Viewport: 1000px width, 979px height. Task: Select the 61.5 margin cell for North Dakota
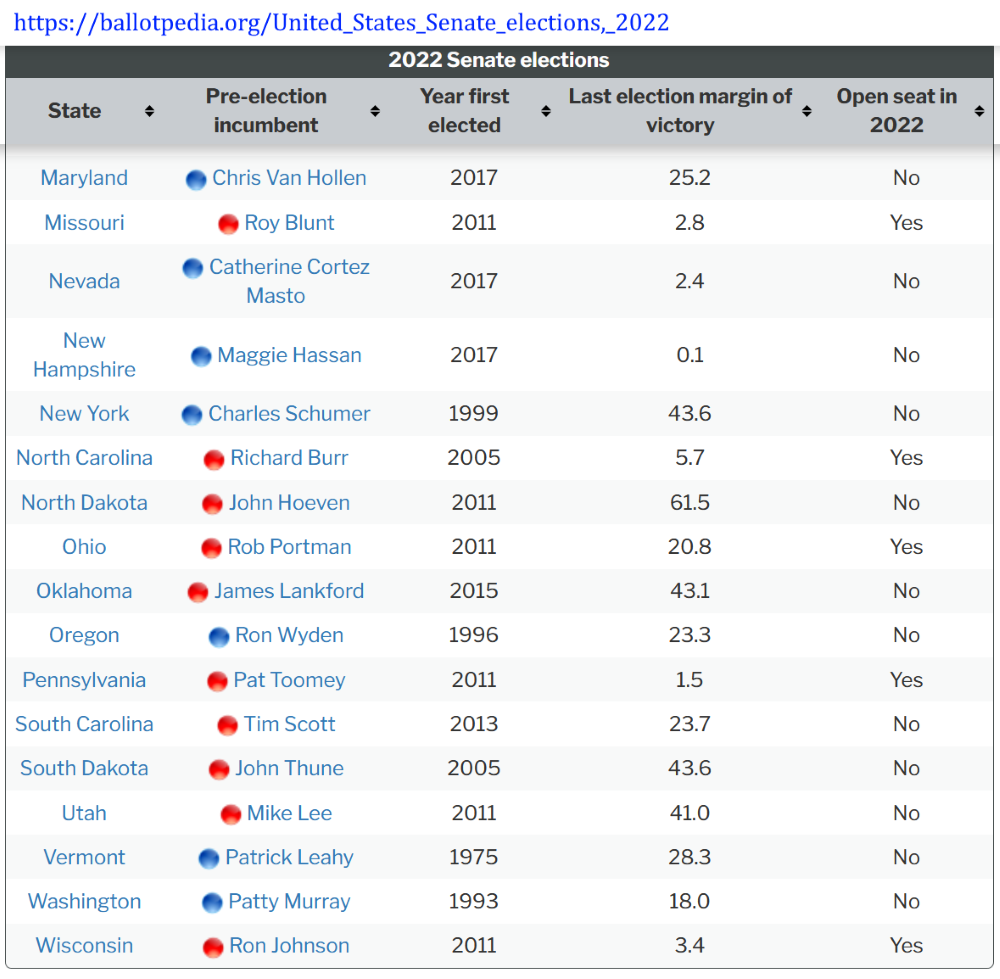[x=689, y=503]
